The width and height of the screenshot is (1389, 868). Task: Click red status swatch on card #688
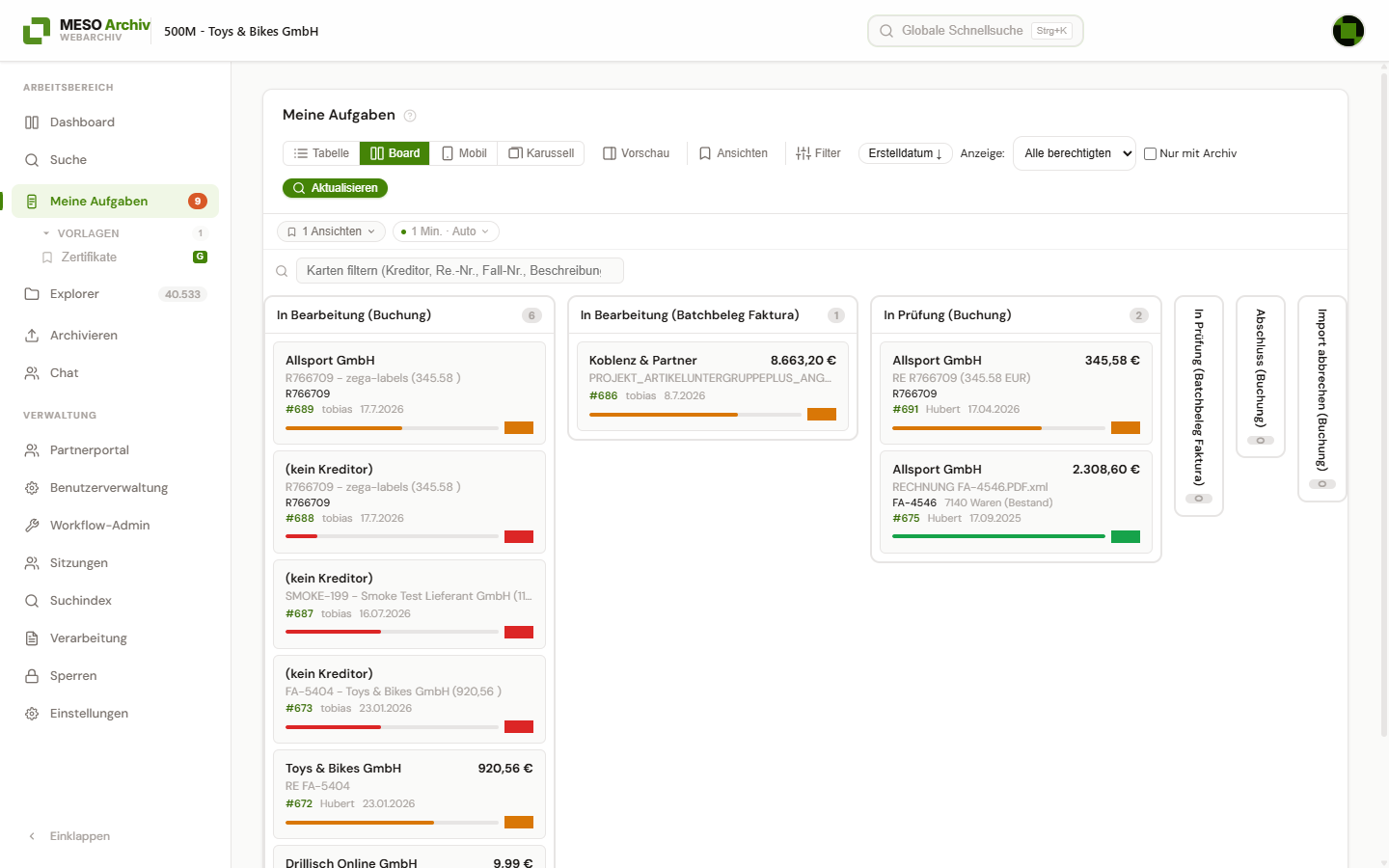tap(519, 536)
